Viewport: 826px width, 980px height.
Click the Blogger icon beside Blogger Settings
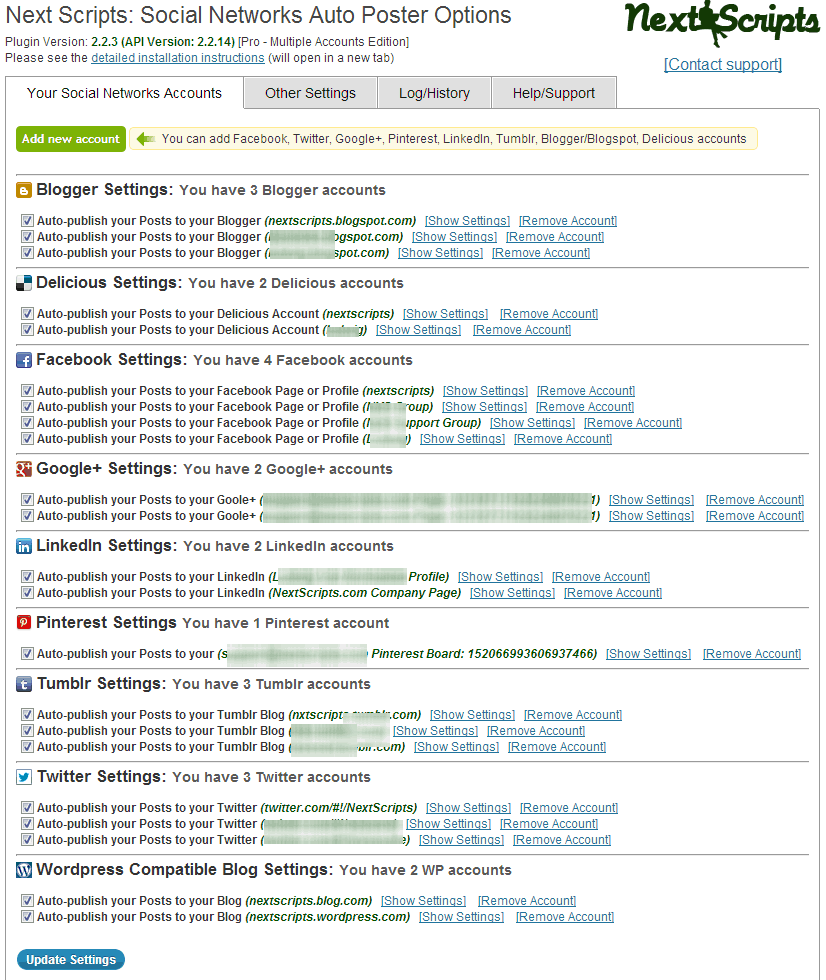[x=24, y=191]
